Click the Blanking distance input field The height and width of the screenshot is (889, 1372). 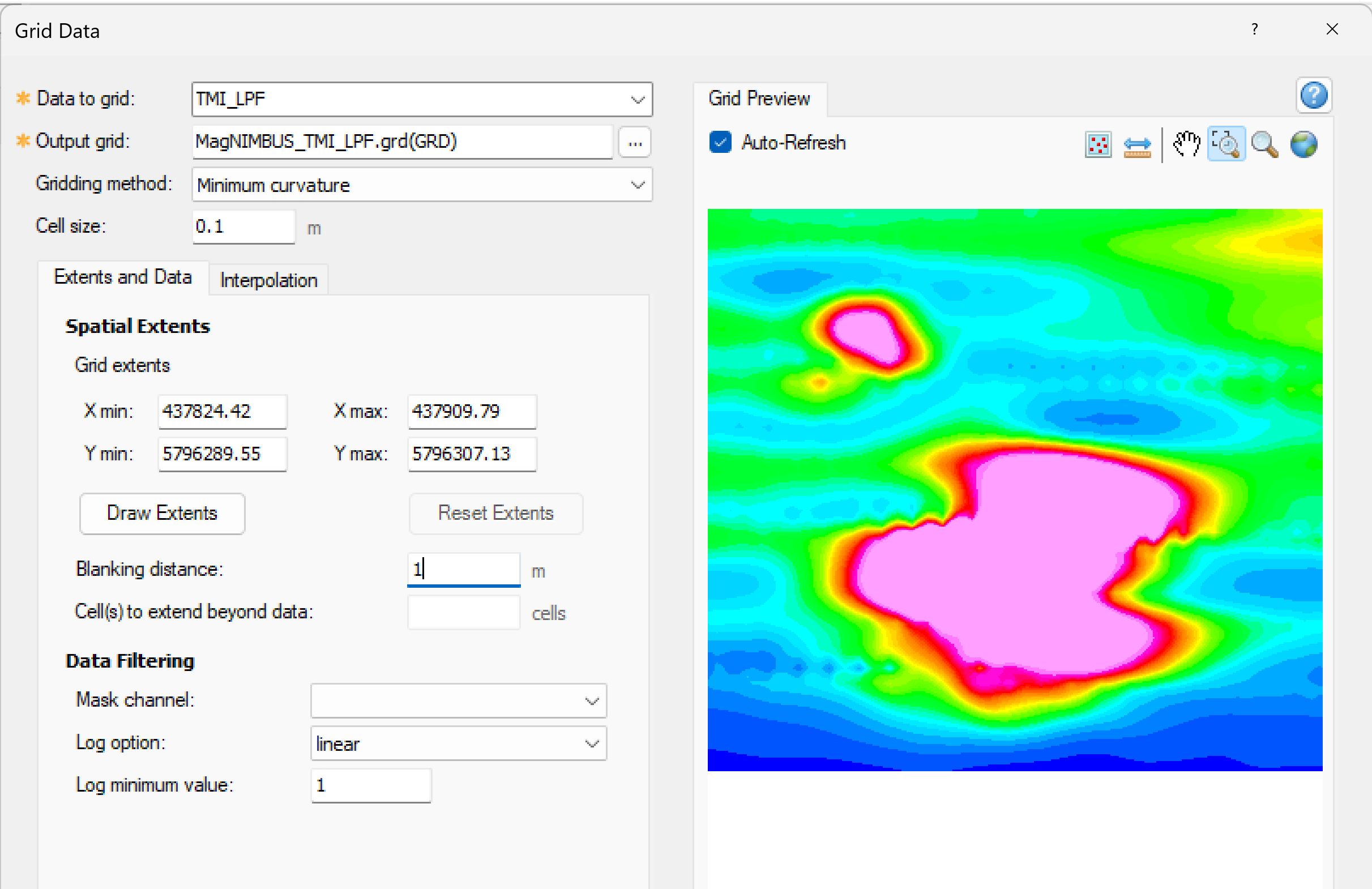(x=463, y=569)
